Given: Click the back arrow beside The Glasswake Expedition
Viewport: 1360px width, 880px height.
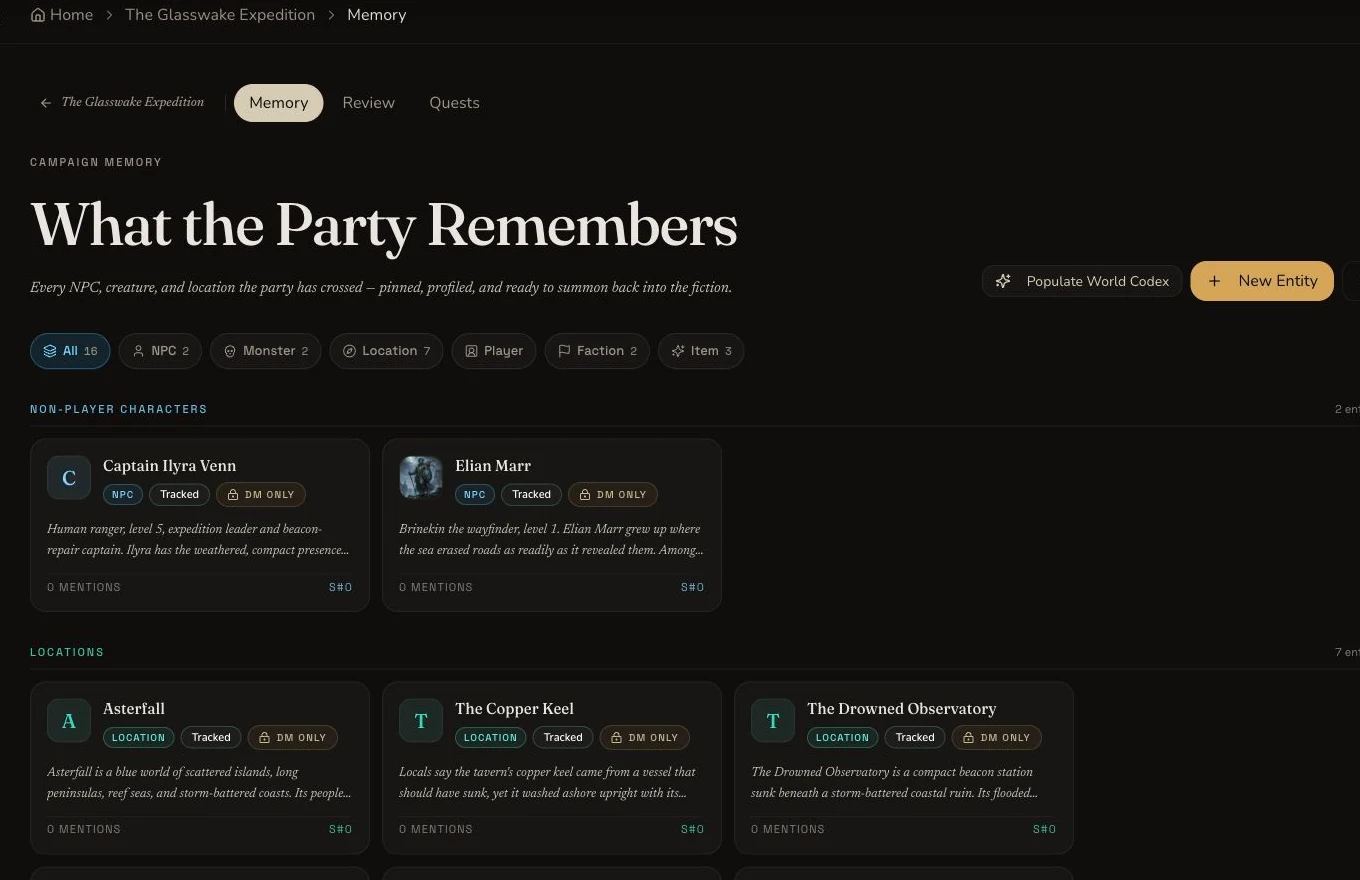Looking at the screenshot, I should [x=46, y=103].
